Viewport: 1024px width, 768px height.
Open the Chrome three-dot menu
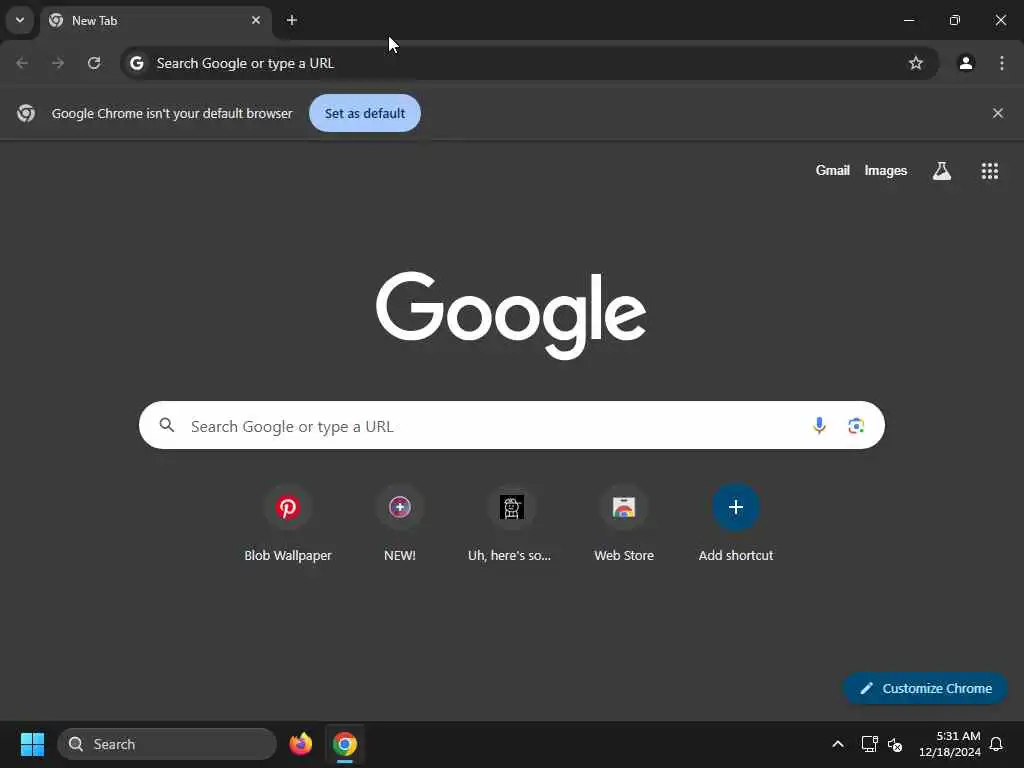click(x=1002, y=63)
